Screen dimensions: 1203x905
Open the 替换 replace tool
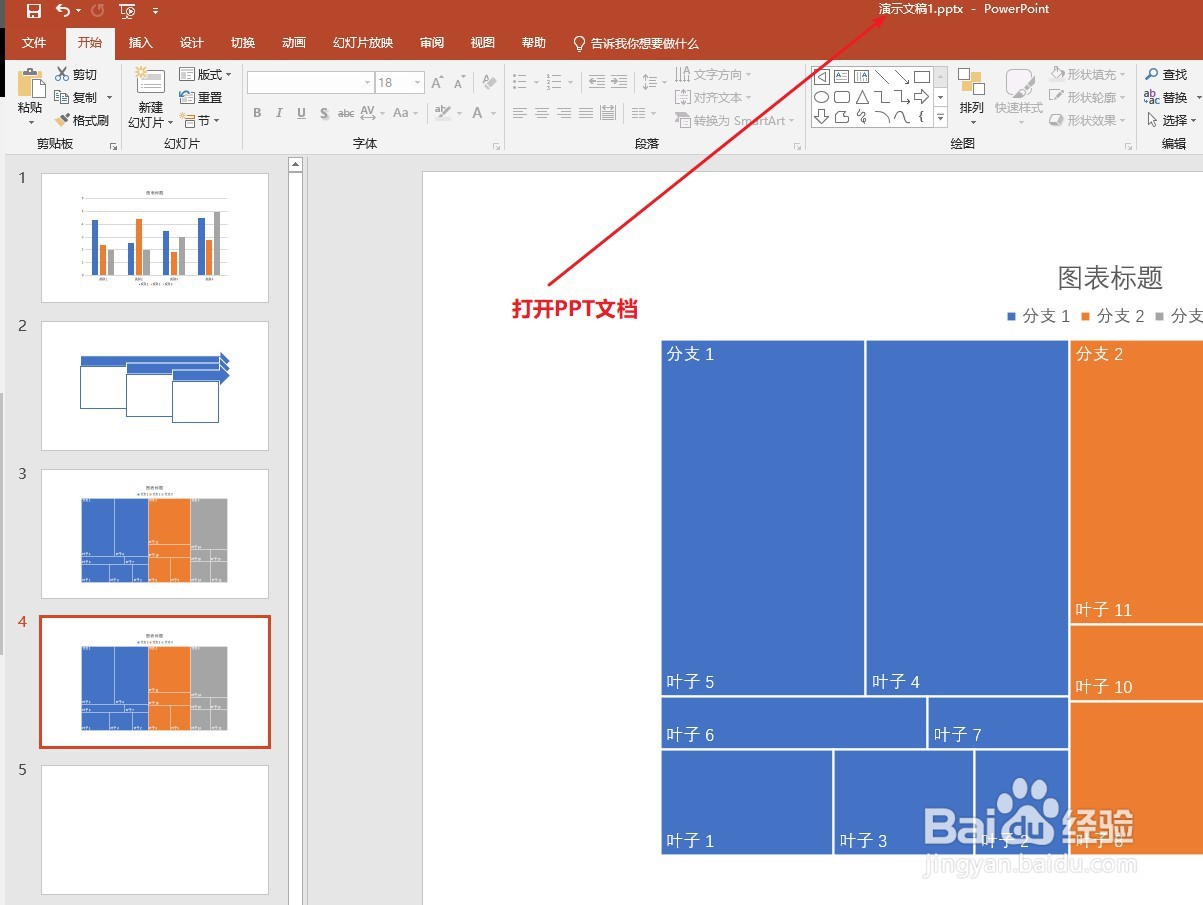pos(1166,97)
